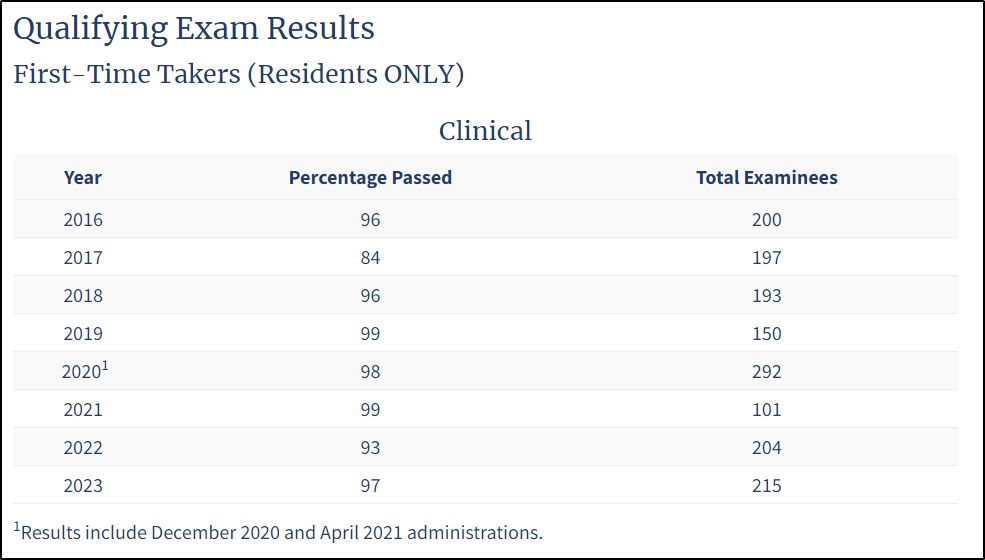
Task: Select the 200 total examinees value
Action: pyautogui.click(x=767, y=220)
